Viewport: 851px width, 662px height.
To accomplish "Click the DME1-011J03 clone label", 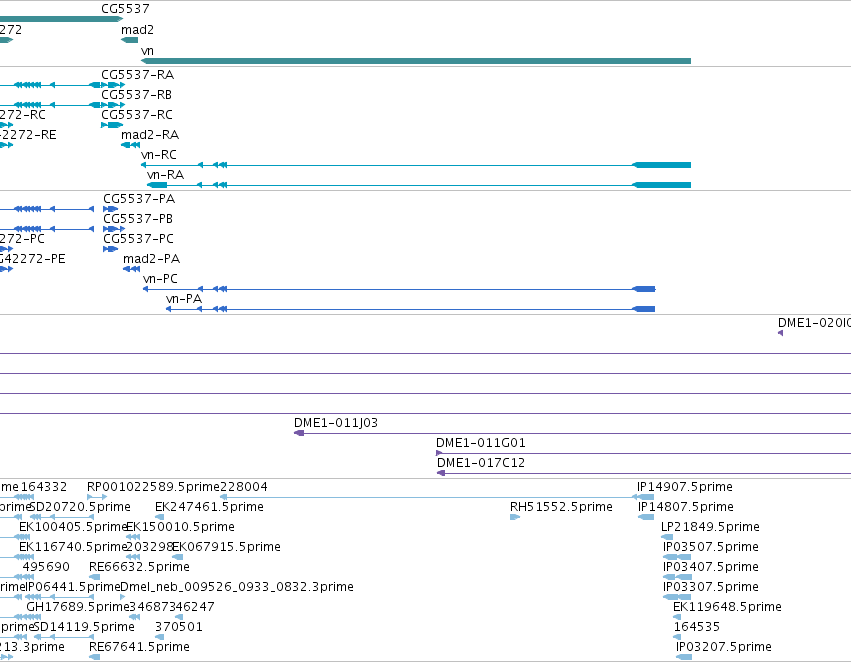I will point(336,423).
